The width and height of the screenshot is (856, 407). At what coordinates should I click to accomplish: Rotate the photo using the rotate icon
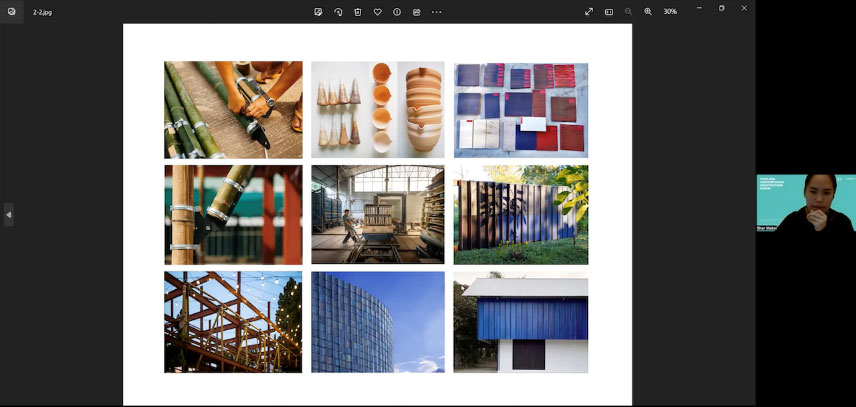point(338,11)
